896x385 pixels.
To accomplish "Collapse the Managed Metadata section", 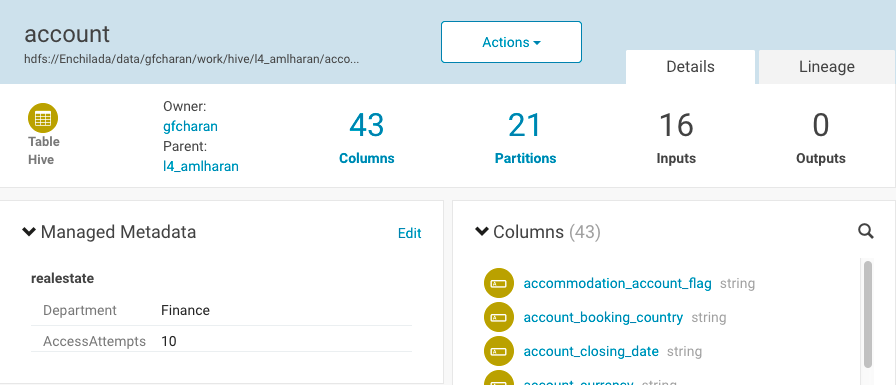I will coord(29,232).
